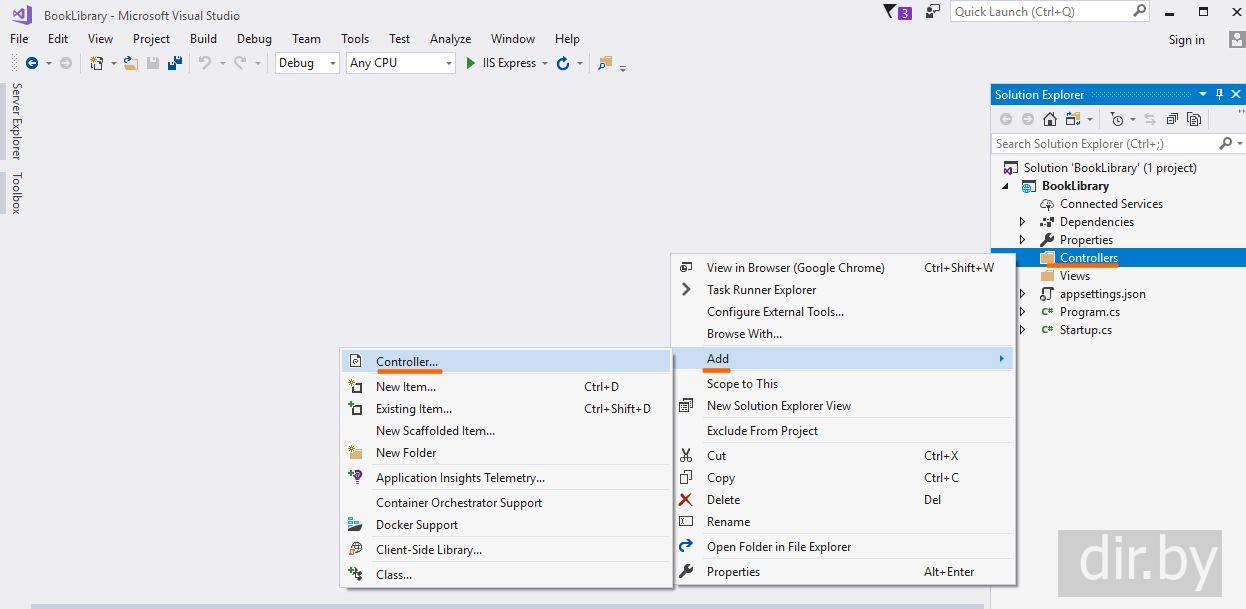1246x609 pixels.
Task: Choose Existing Item... from the submenu
Action: (x=506, y=408)
